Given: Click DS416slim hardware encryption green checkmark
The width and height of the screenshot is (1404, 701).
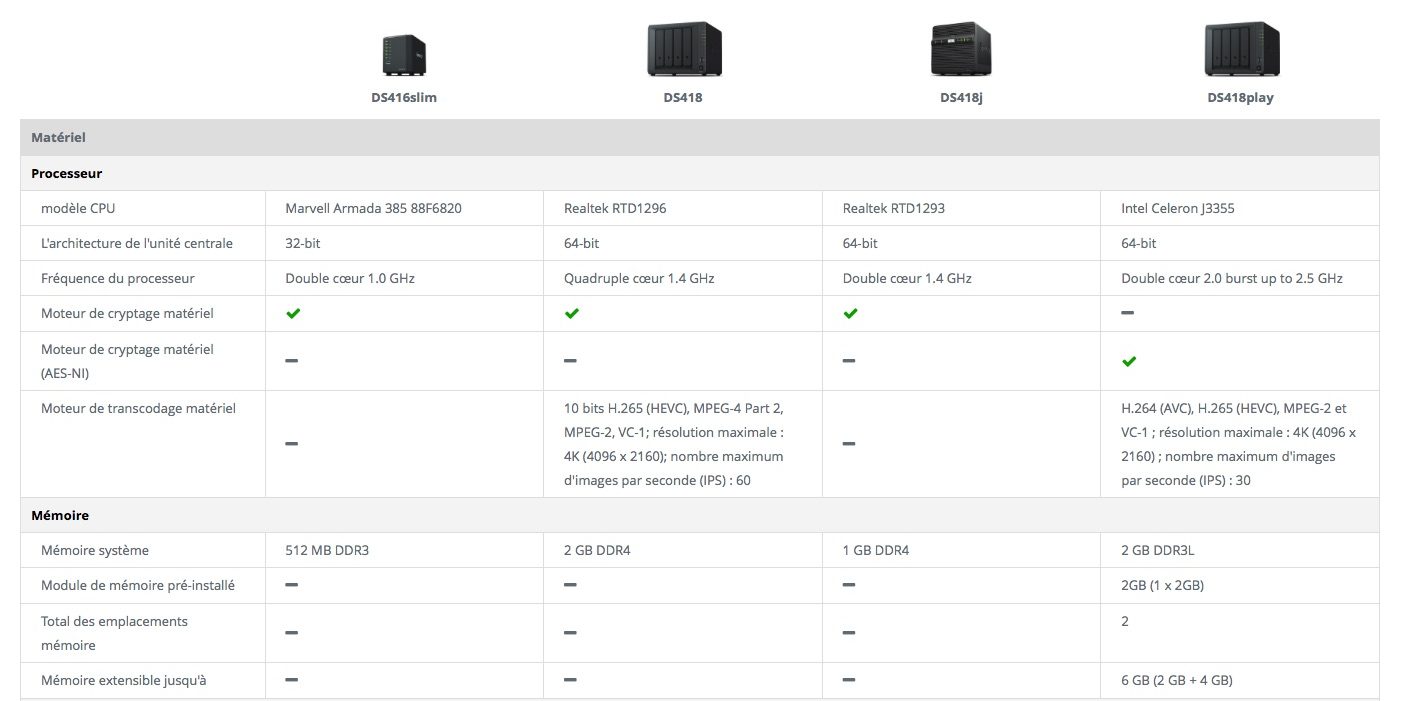Looking at the screenshot, I should [293, 313].
